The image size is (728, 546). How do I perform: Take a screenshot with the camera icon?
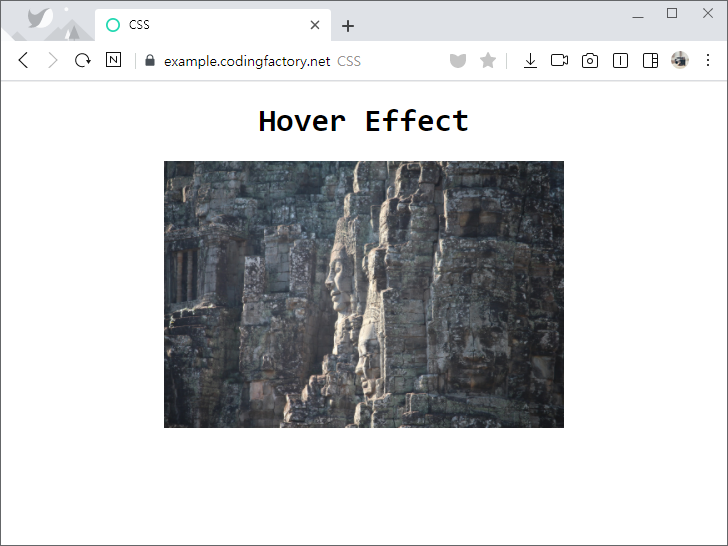[590, 60]
